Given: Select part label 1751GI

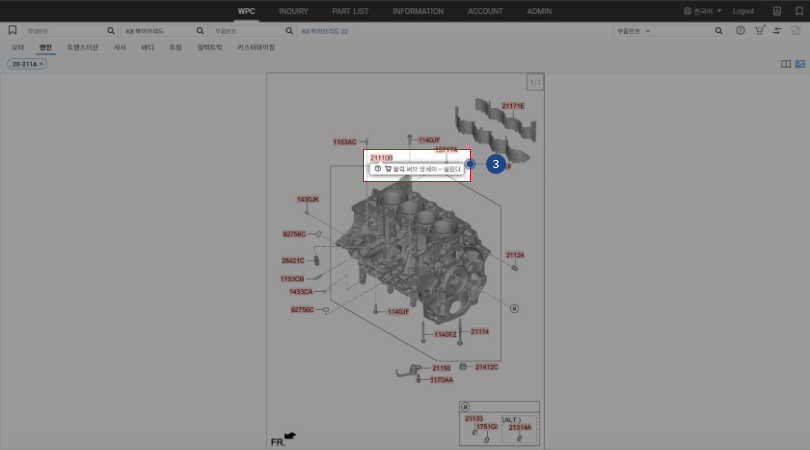Looking at the screenshot, I should 487,427.
